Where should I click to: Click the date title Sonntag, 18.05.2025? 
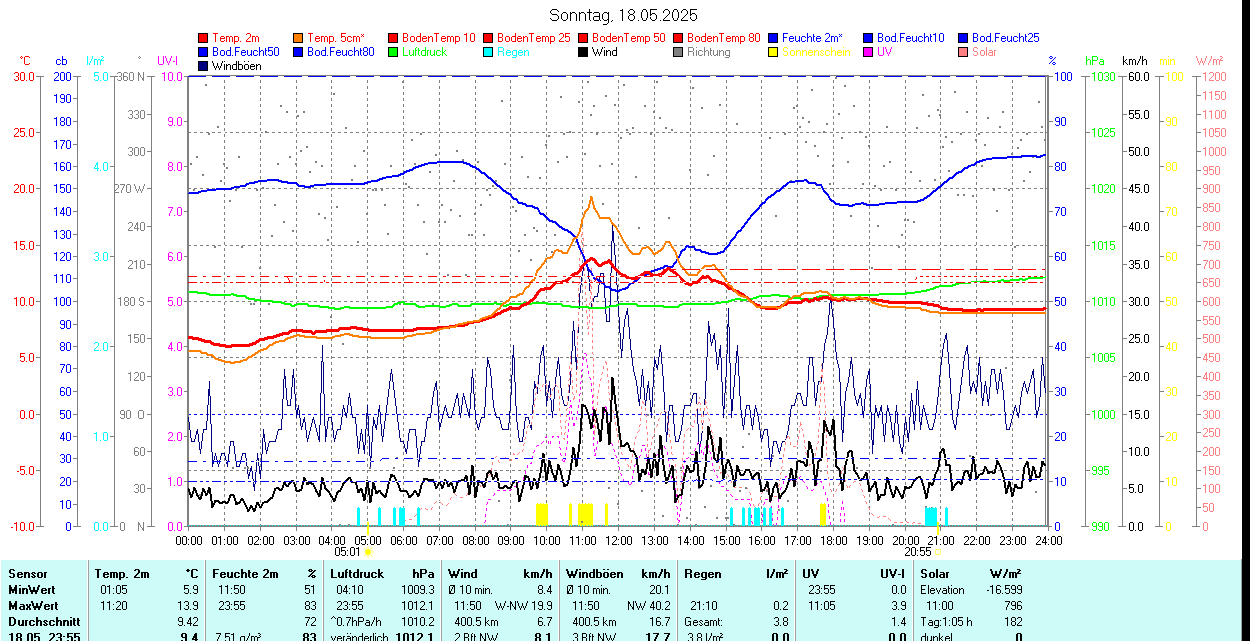point(624,15)
